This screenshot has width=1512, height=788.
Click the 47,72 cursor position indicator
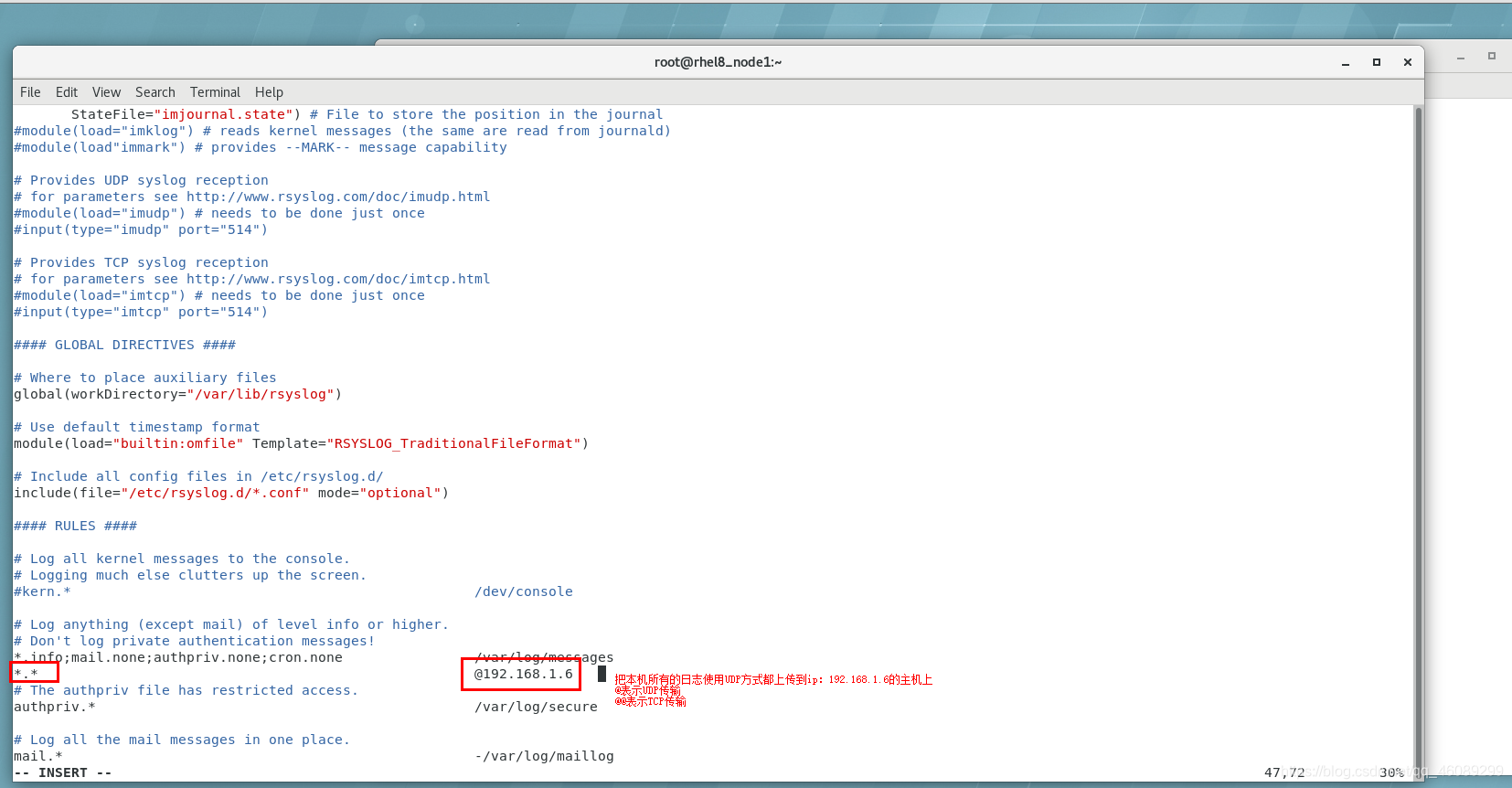click(x=1284, y=772)
